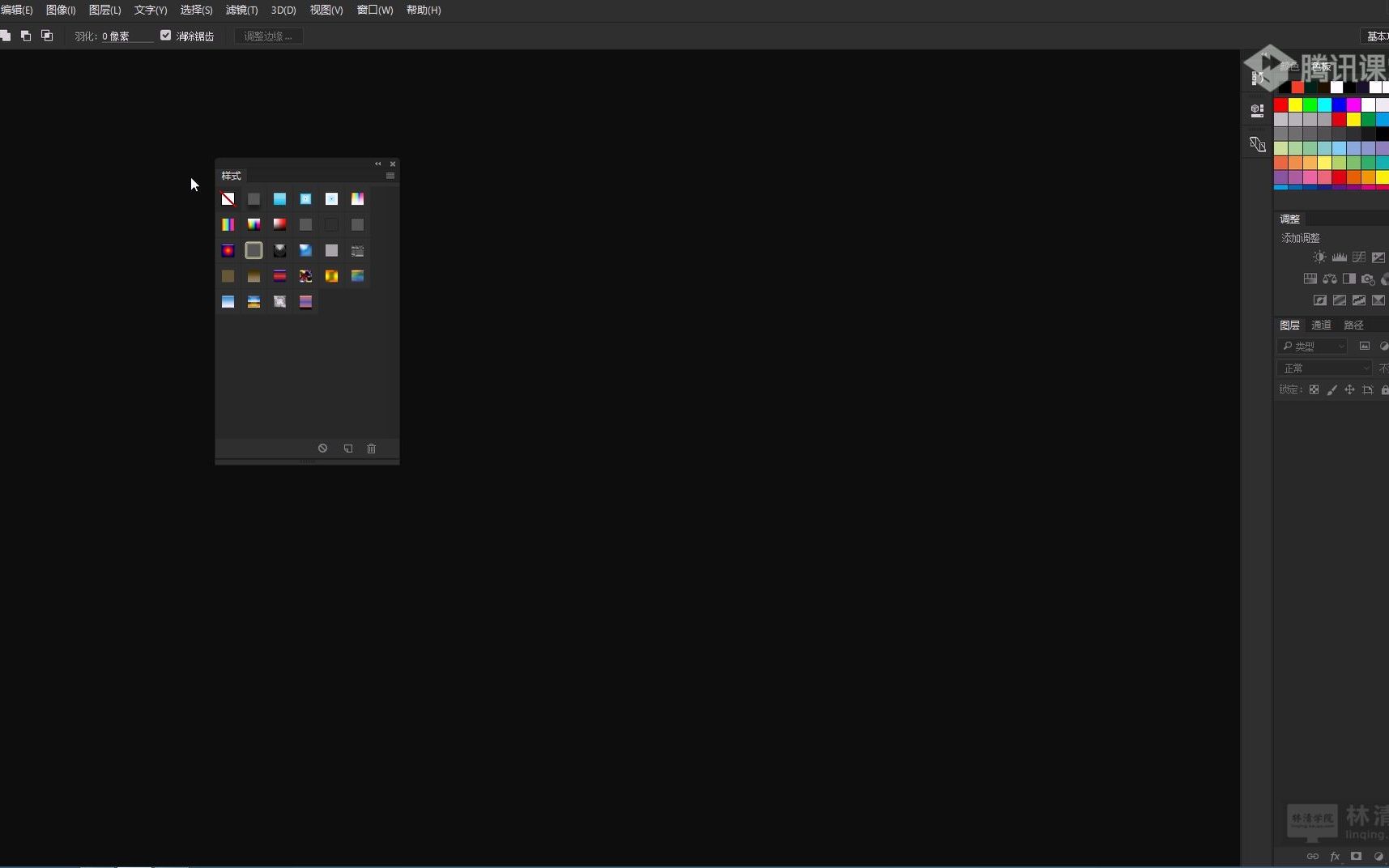Add a Color Balance adjustment (scales icon)

1330,279
